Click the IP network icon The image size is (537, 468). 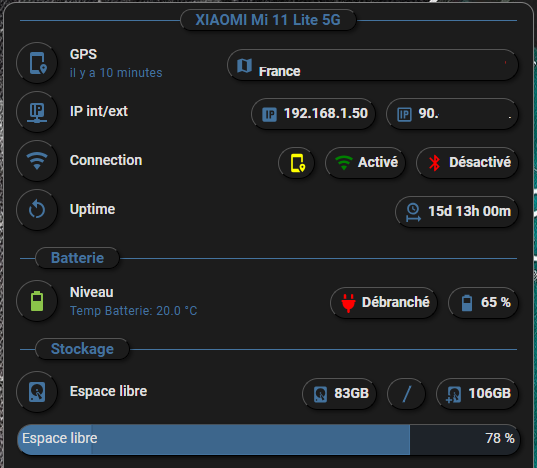pyautogui.click(x=37, y=112)
